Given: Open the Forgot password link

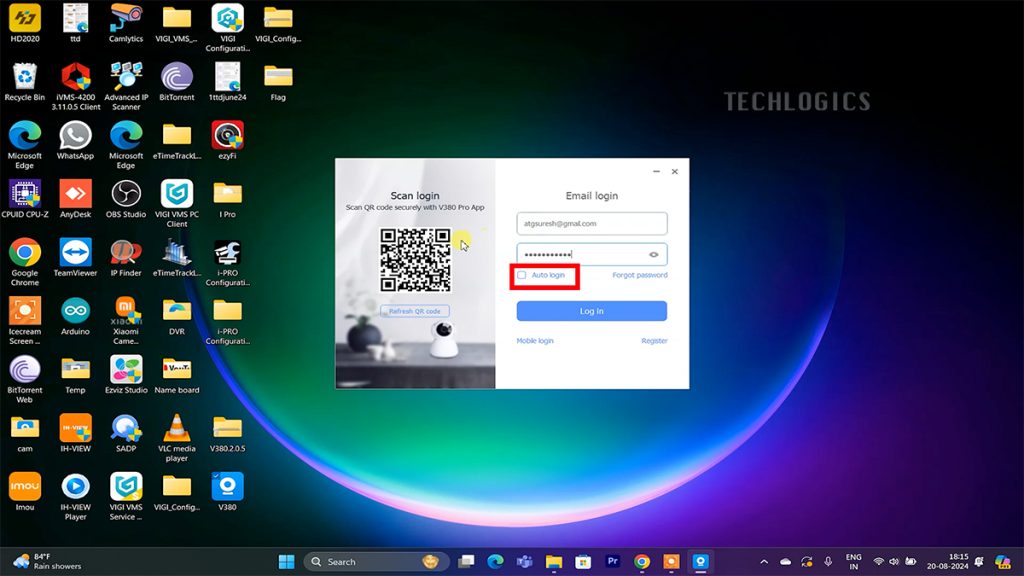Looking at the screenshot, I should point(640,275).
